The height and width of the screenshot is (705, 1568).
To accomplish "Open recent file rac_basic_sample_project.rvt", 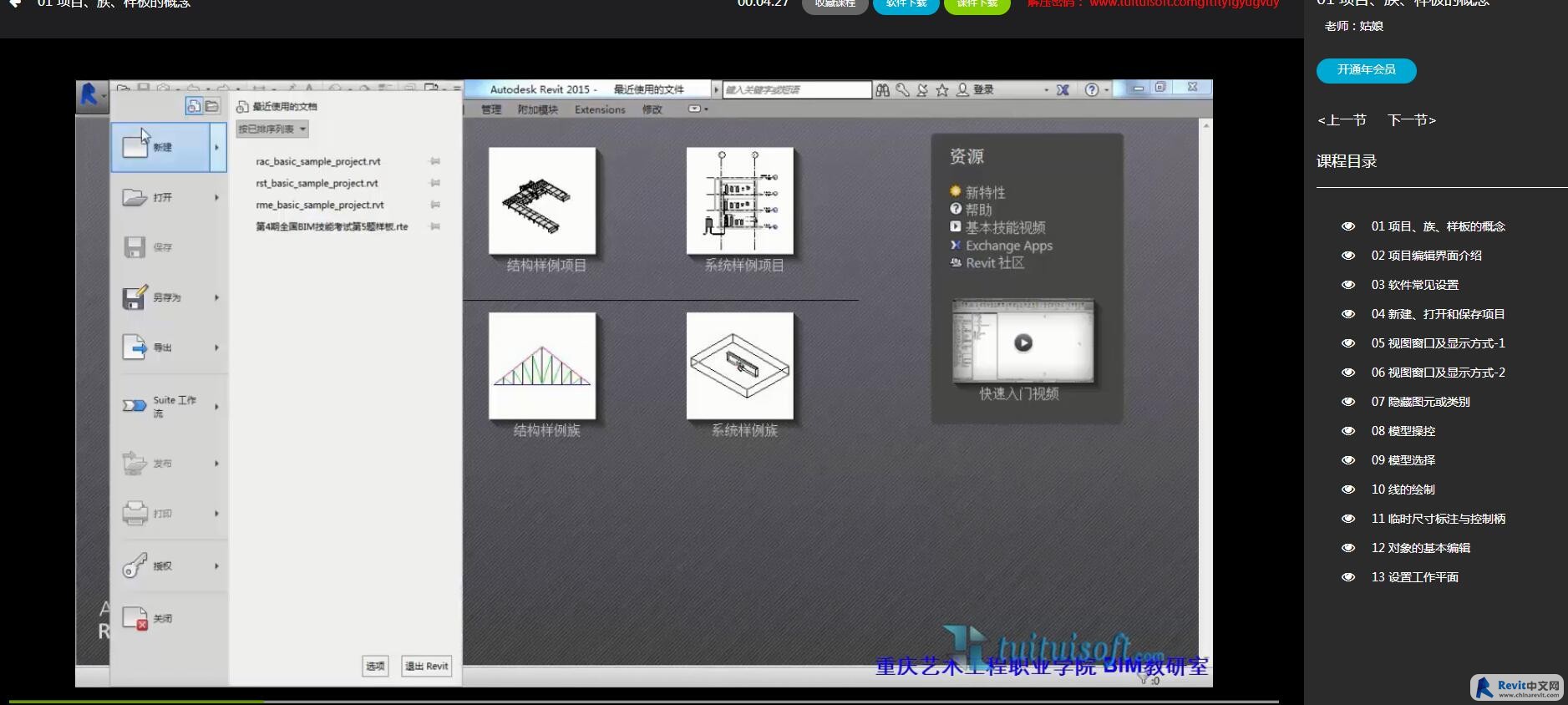I will [318, 161].
